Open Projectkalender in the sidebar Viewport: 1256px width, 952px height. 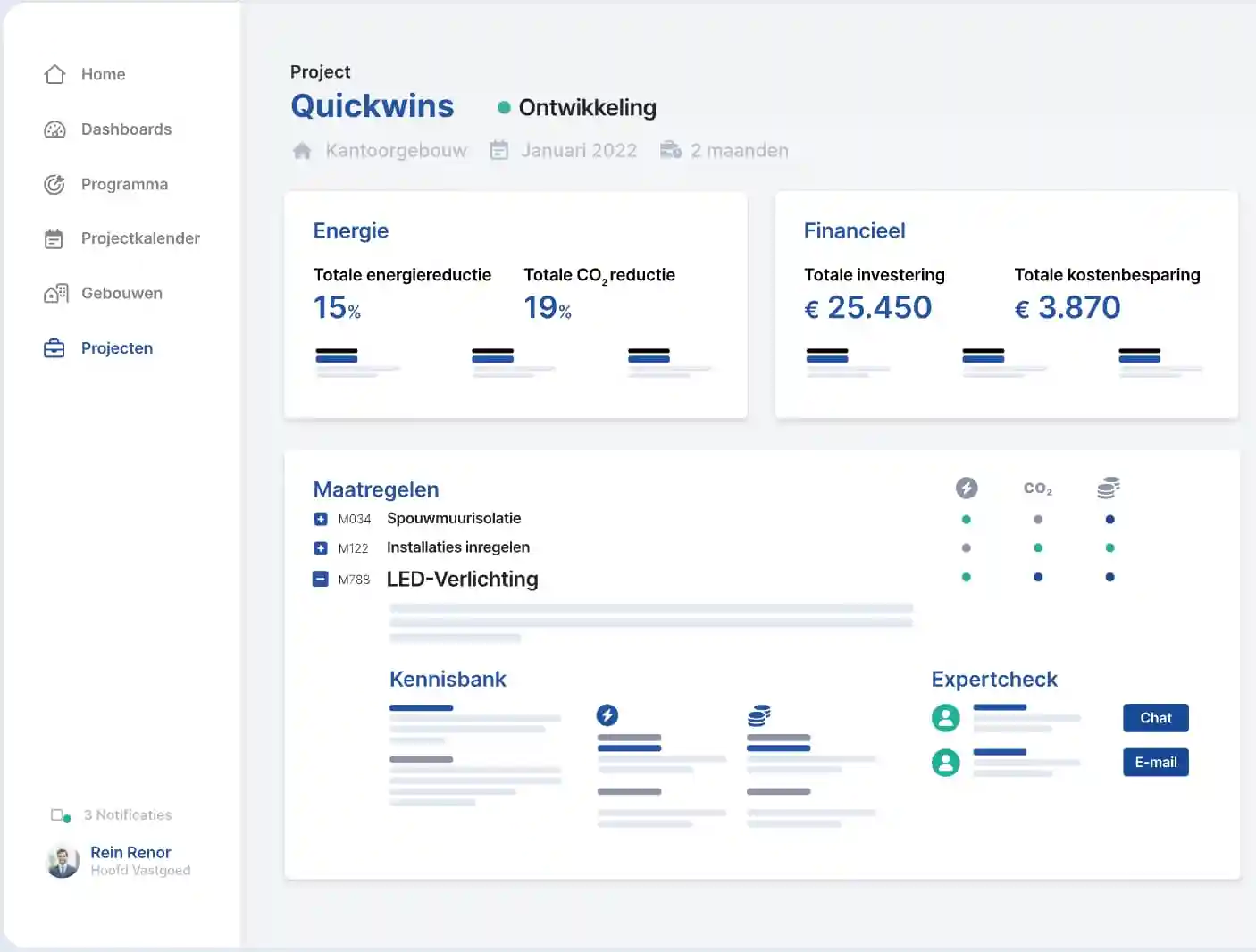click(x=140, y=238)
